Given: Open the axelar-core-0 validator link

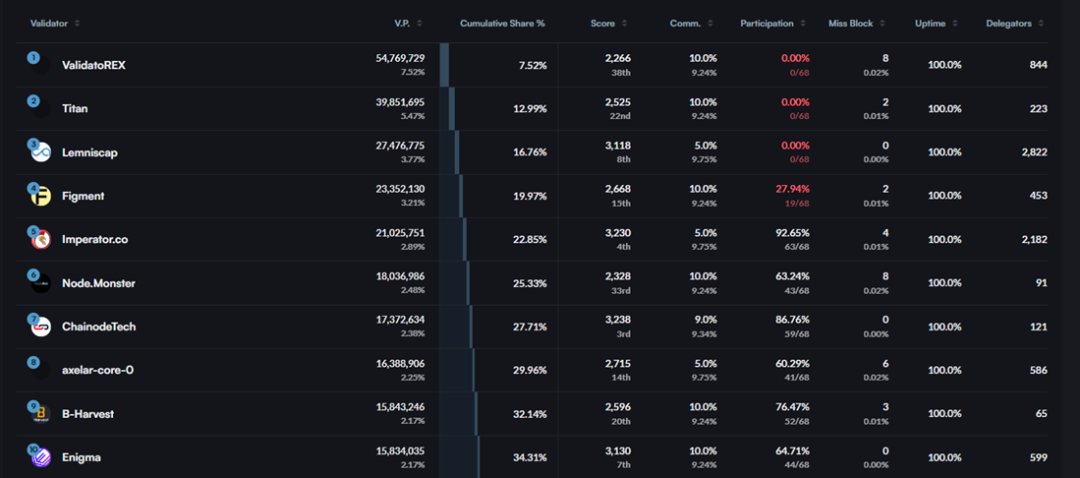Looking at the screenshot, I should 98,371.
